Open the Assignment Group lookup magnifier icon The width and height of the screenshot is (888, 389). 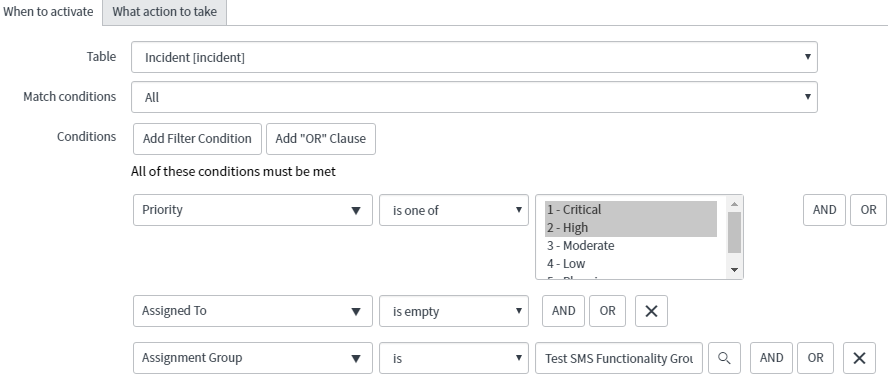pos(724,358)
